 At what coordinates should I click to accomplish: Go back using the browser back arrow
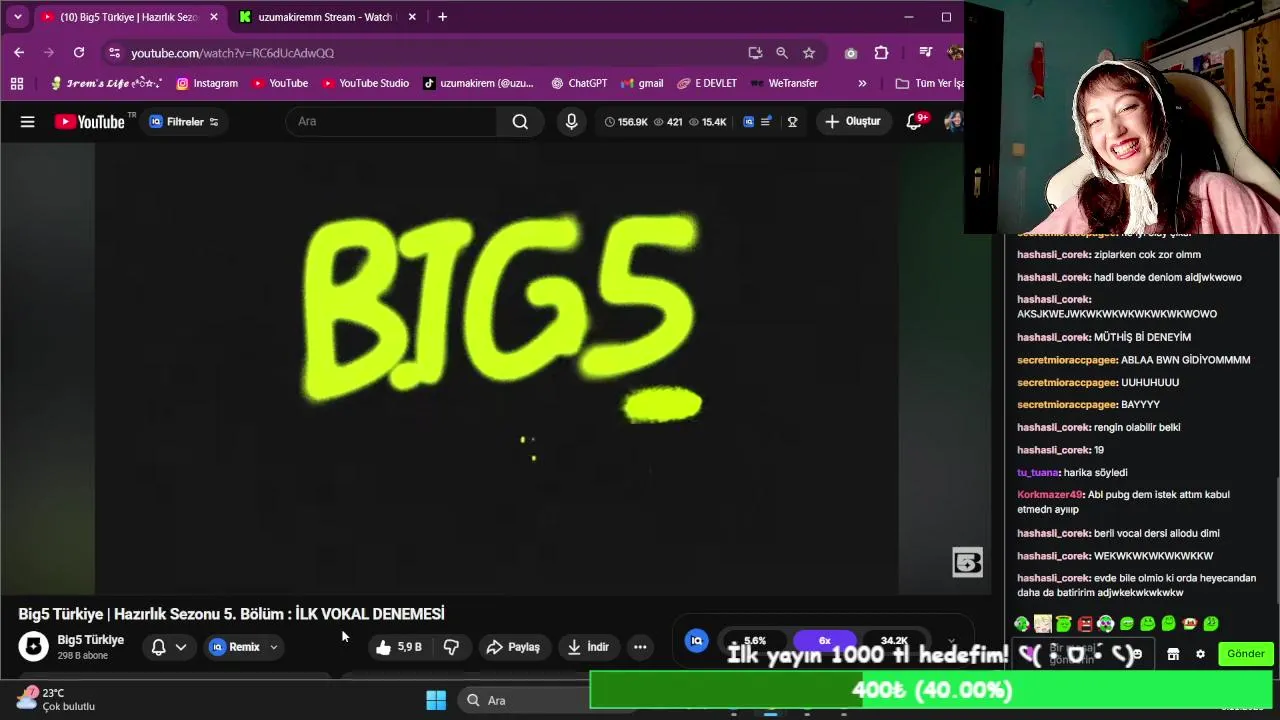[x=19, y=53]
